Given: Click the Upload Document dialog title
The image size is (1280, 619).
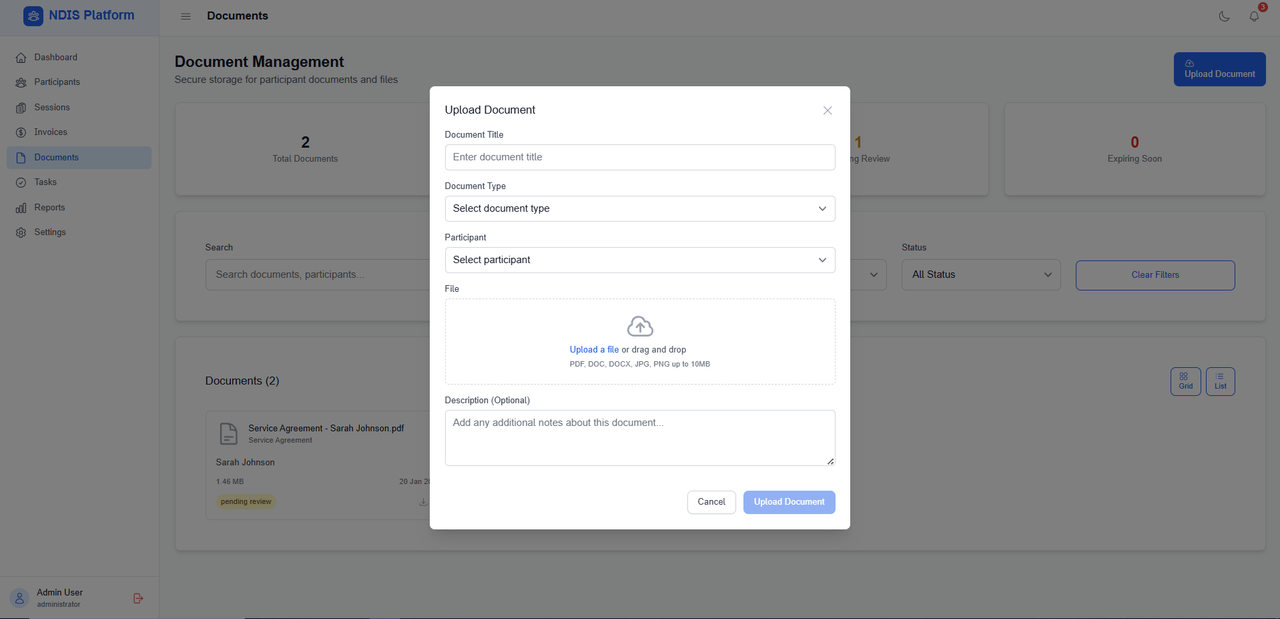Looking at the screenshot, I should (x=490, y=110).
